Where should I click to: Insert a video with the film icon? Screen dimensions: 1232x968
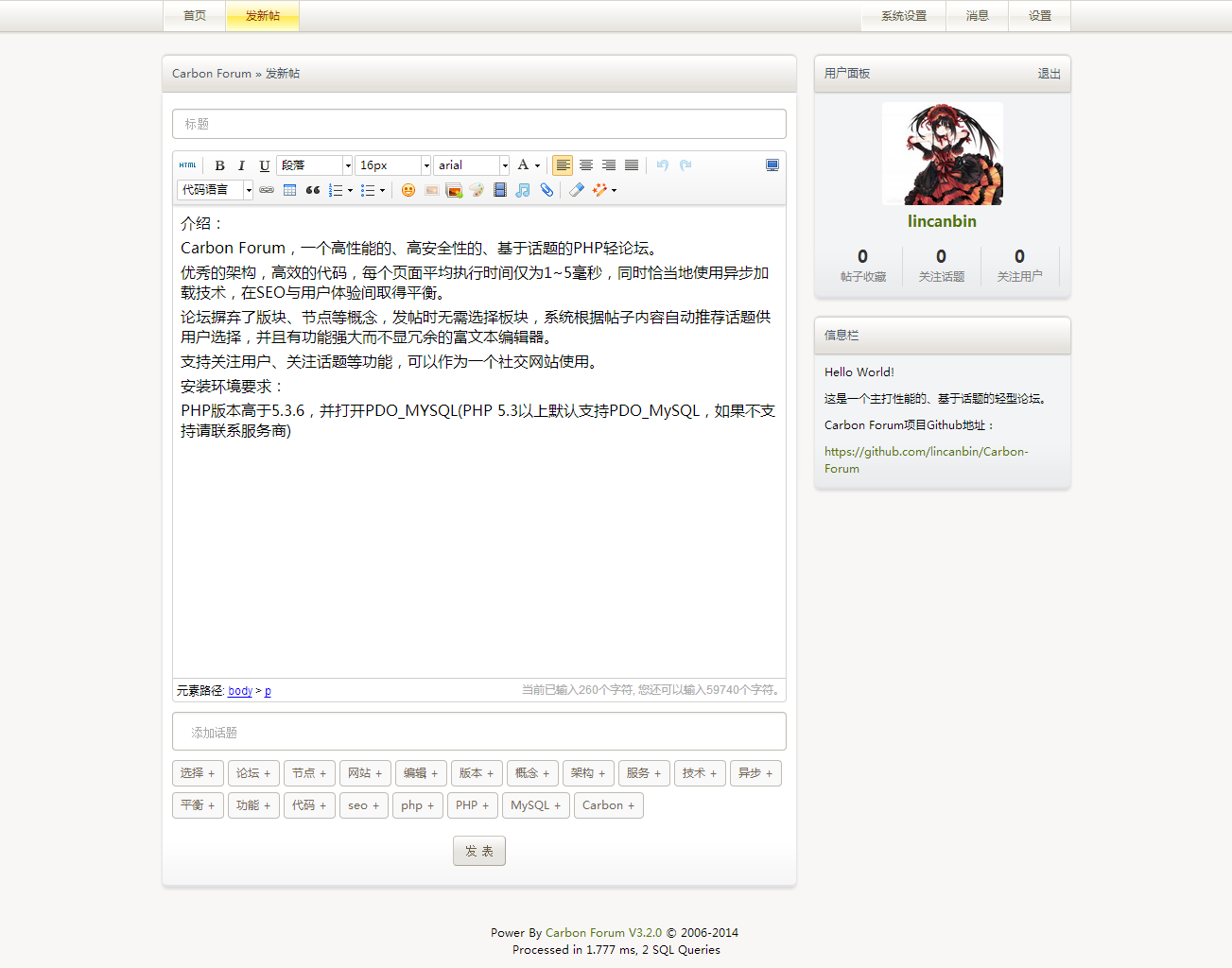click(x=500, y=190)
